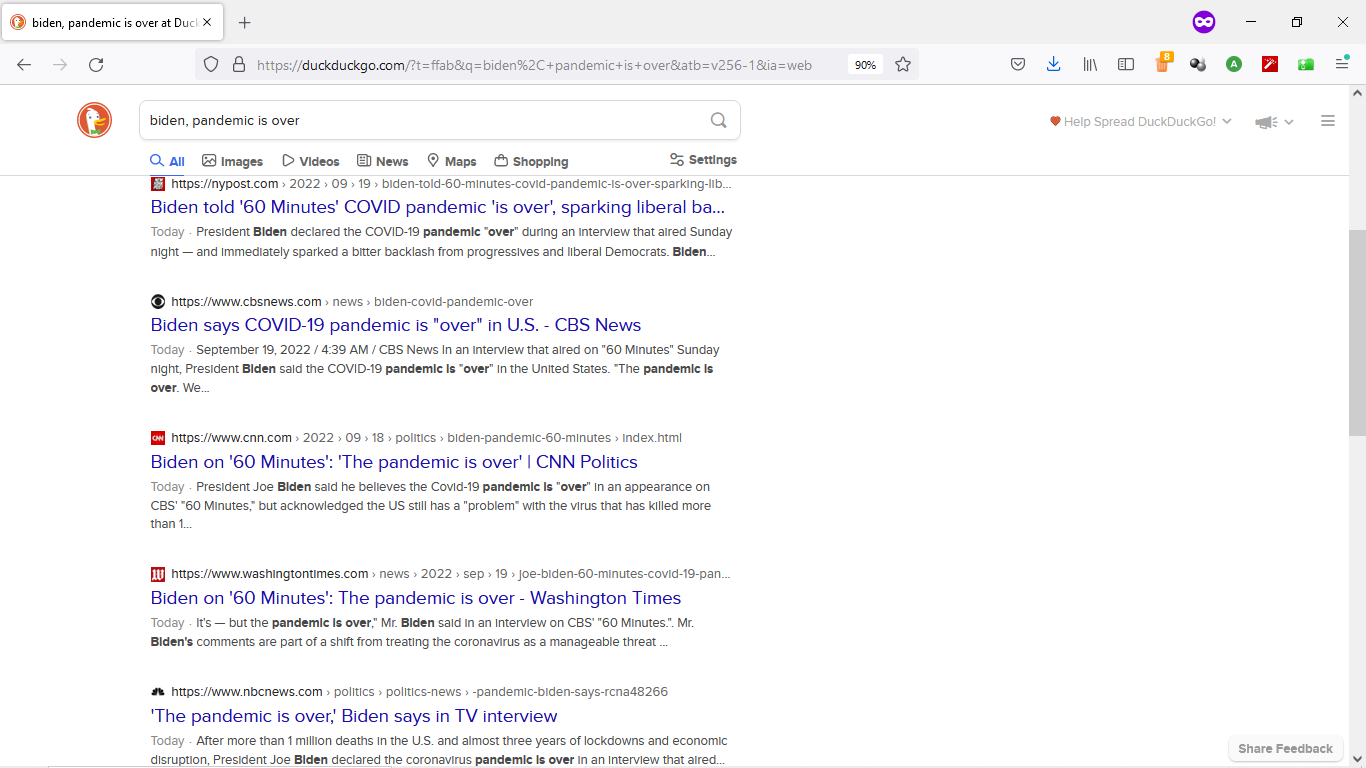Open the tracking protection shield icon
The width and height of the screenshot is (1366, 768).
pos(211,64)
